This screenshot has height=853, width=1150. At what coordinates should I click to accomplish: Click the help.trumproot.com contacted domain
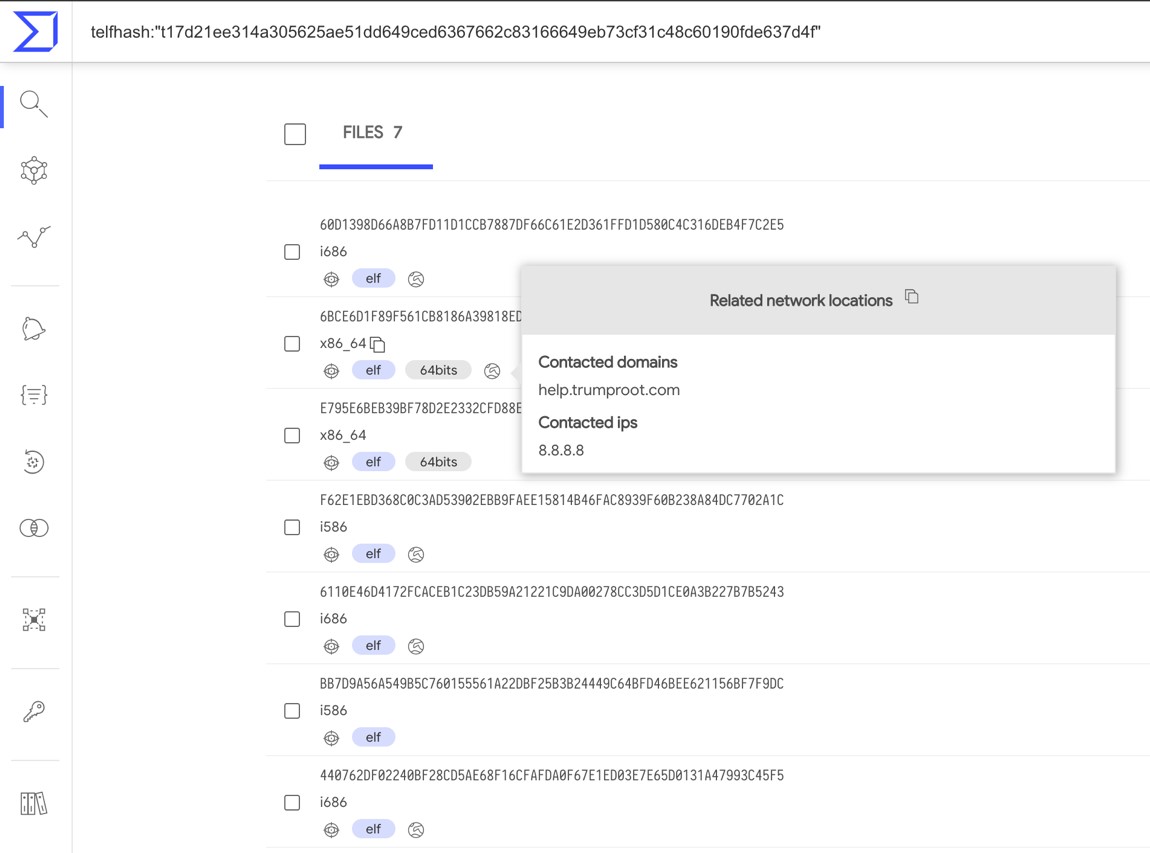pyautogui.click(x=609, y=390)
